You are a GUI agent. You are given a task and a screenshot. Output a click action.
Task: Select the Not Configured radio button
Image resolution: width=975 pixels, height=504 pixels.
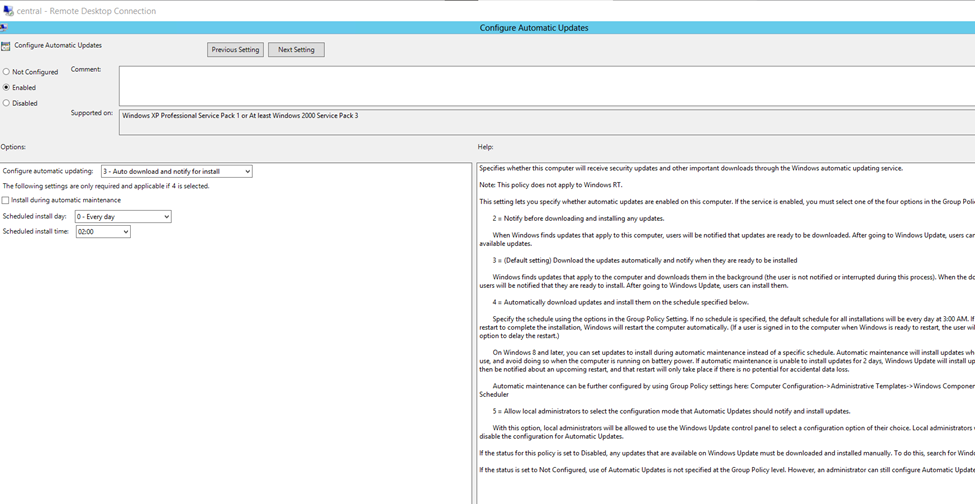(x=7, y=72)
